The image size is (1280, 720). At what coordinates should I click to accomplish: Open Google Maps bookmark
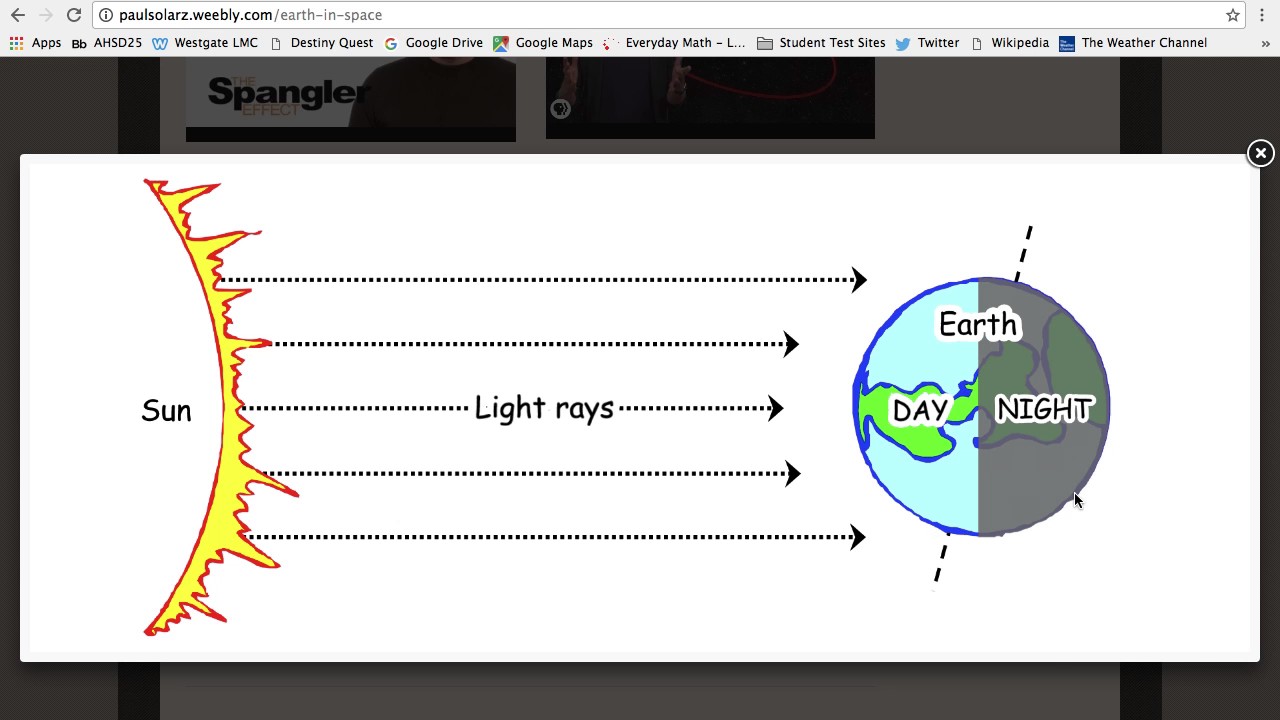(x=543, y=43)
